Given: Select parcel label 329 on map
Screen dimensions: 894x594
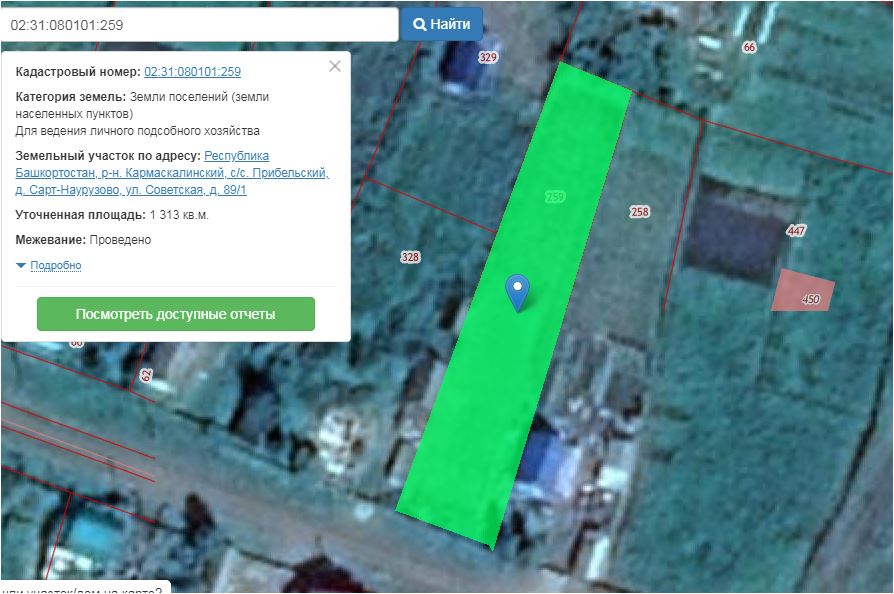Looking at the screenshot, I should pos(488,58).
